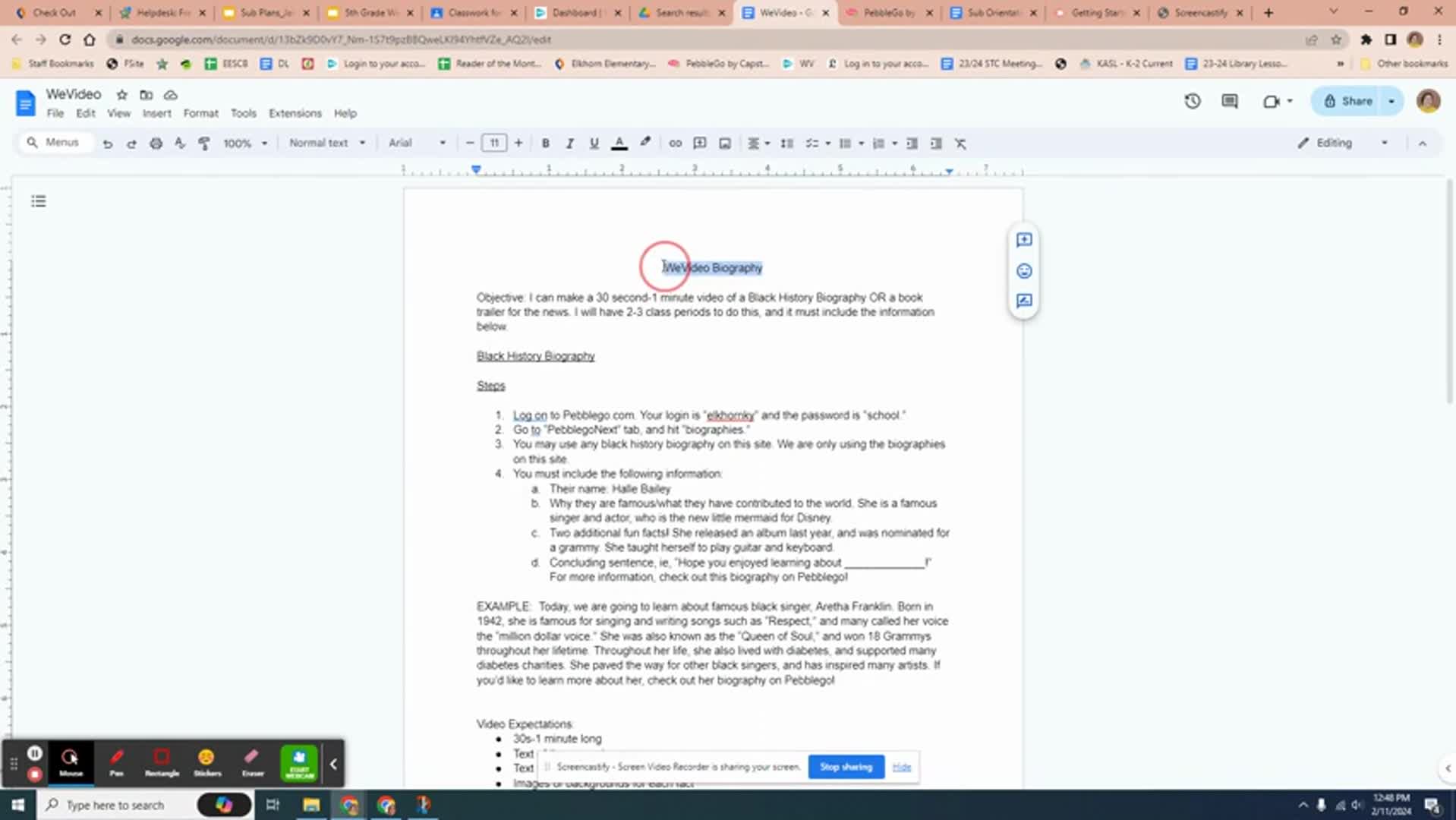
Task: Toggle underline formatting
Action: 594,143
